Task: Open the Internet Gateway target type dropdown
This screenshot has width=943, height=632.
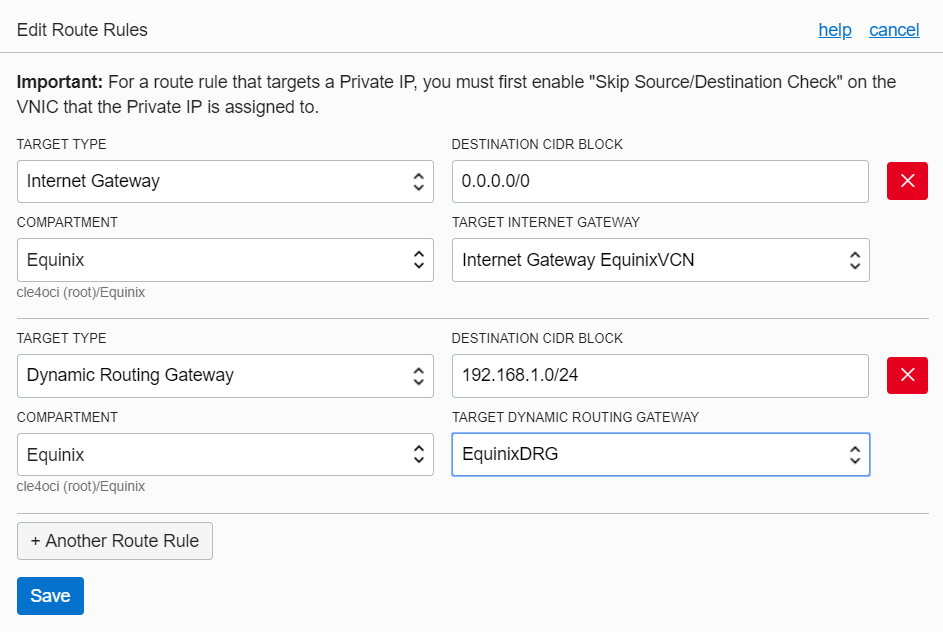Action: coord(225,181)
